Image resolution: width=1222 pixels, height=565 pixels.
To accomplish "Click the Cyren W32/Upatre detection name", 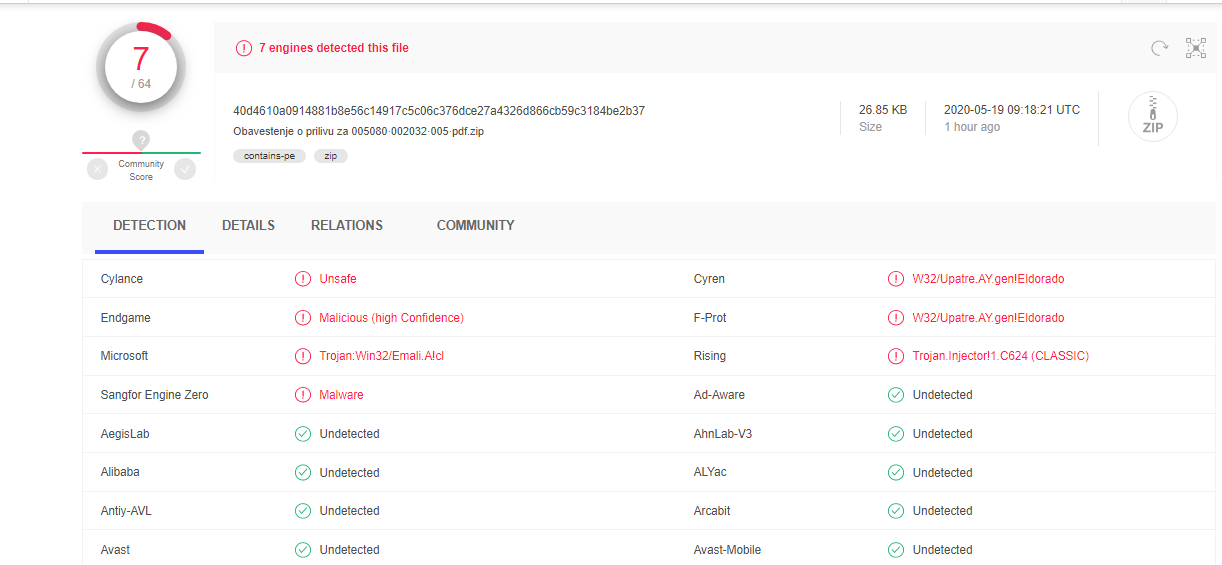I will tap(988, 279).
